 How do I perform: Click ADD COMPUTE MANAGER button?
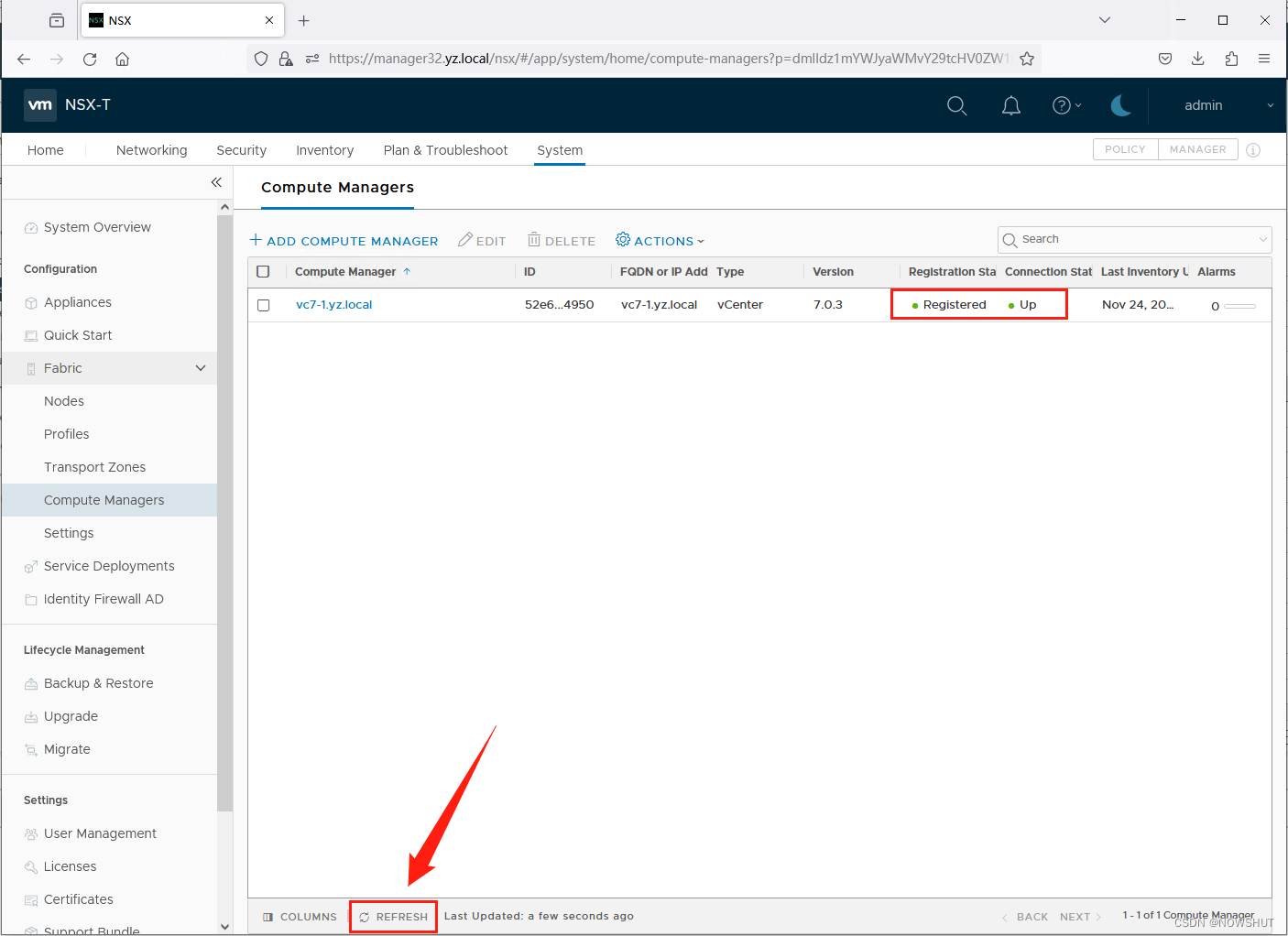(x=344, y=241)
